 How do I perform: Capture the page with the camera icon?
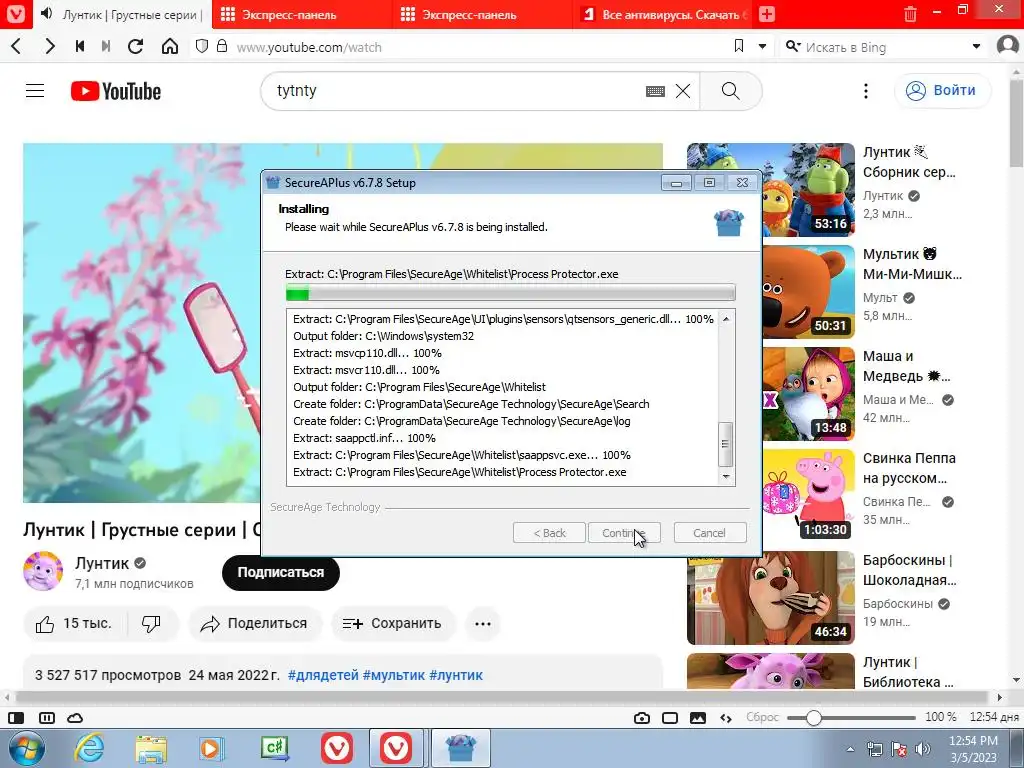pos(642,718)
